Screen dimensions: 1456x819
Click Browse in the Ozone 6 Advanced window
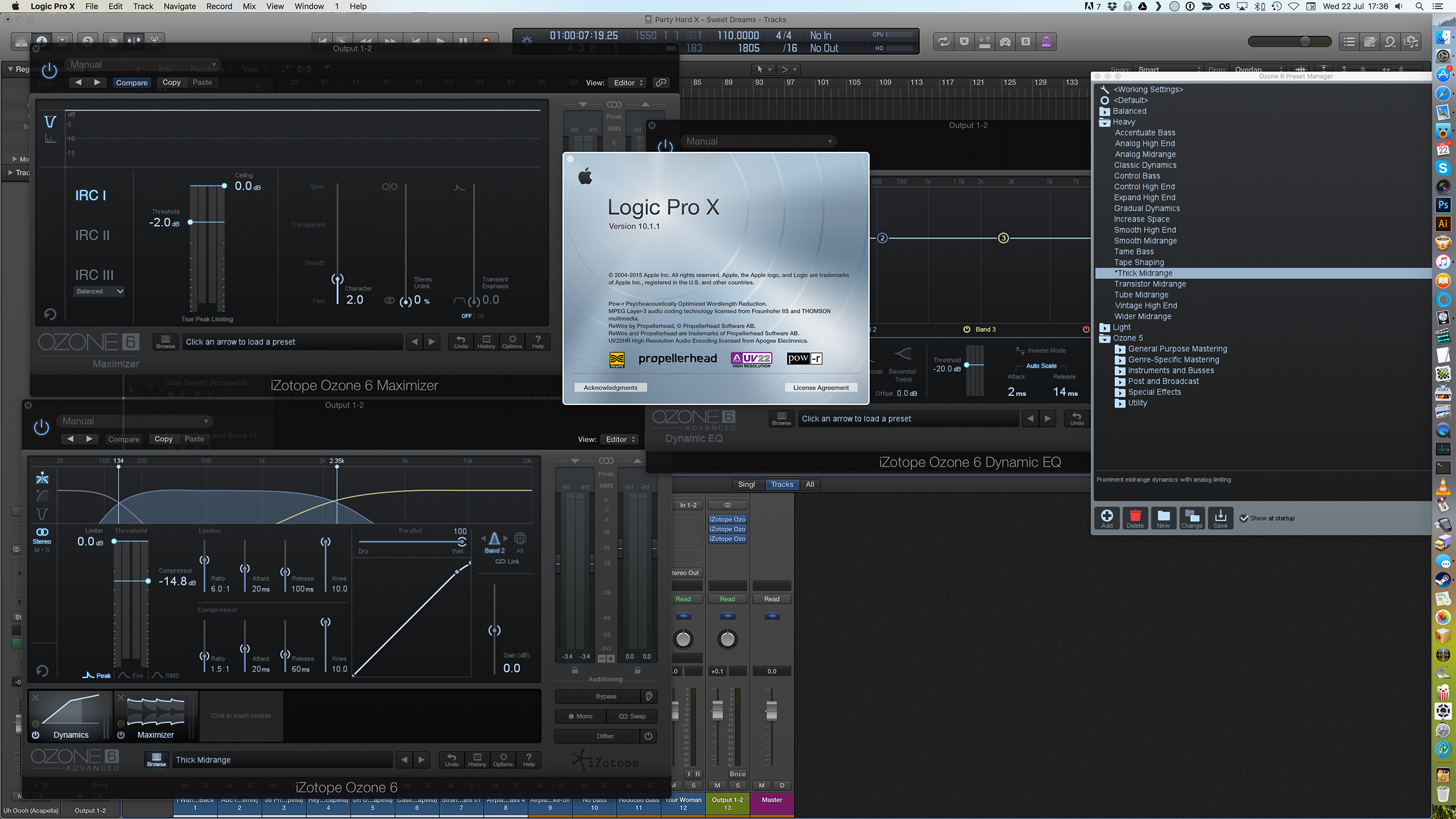click(x=156, y=760)
